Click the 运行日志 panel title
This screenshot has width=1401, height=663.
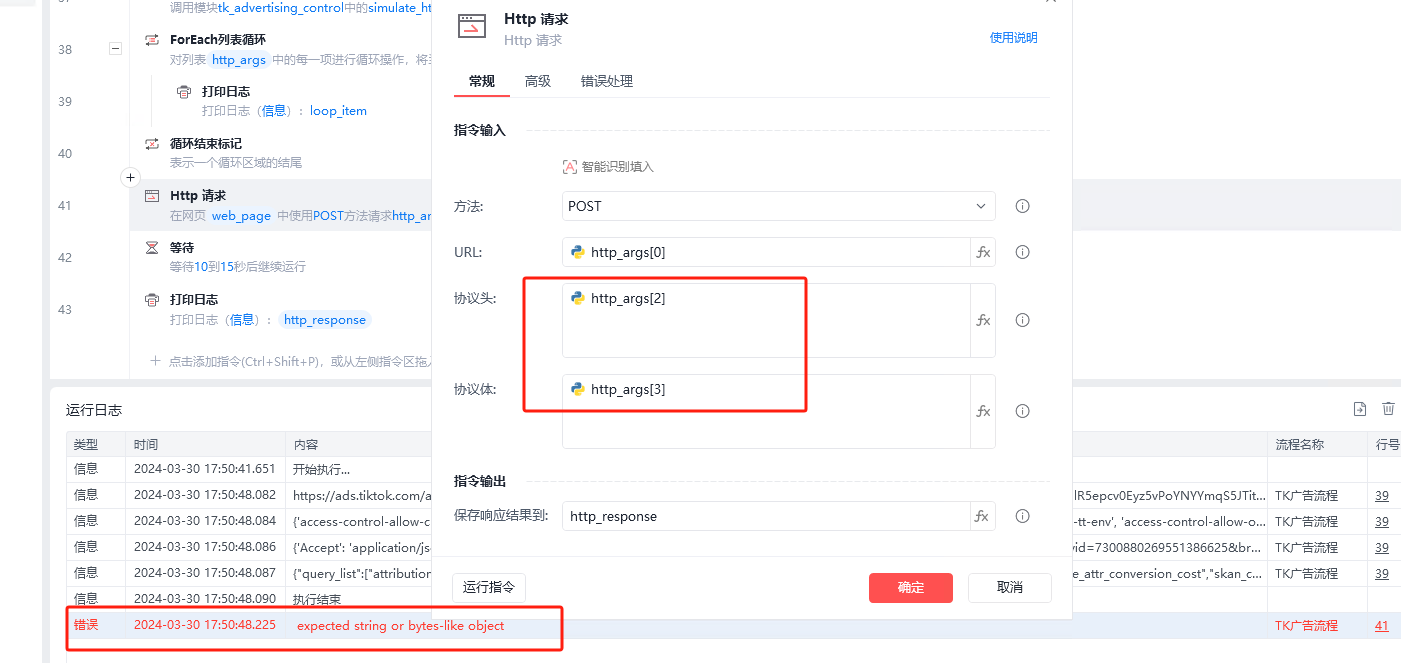(x=94, y=410)
